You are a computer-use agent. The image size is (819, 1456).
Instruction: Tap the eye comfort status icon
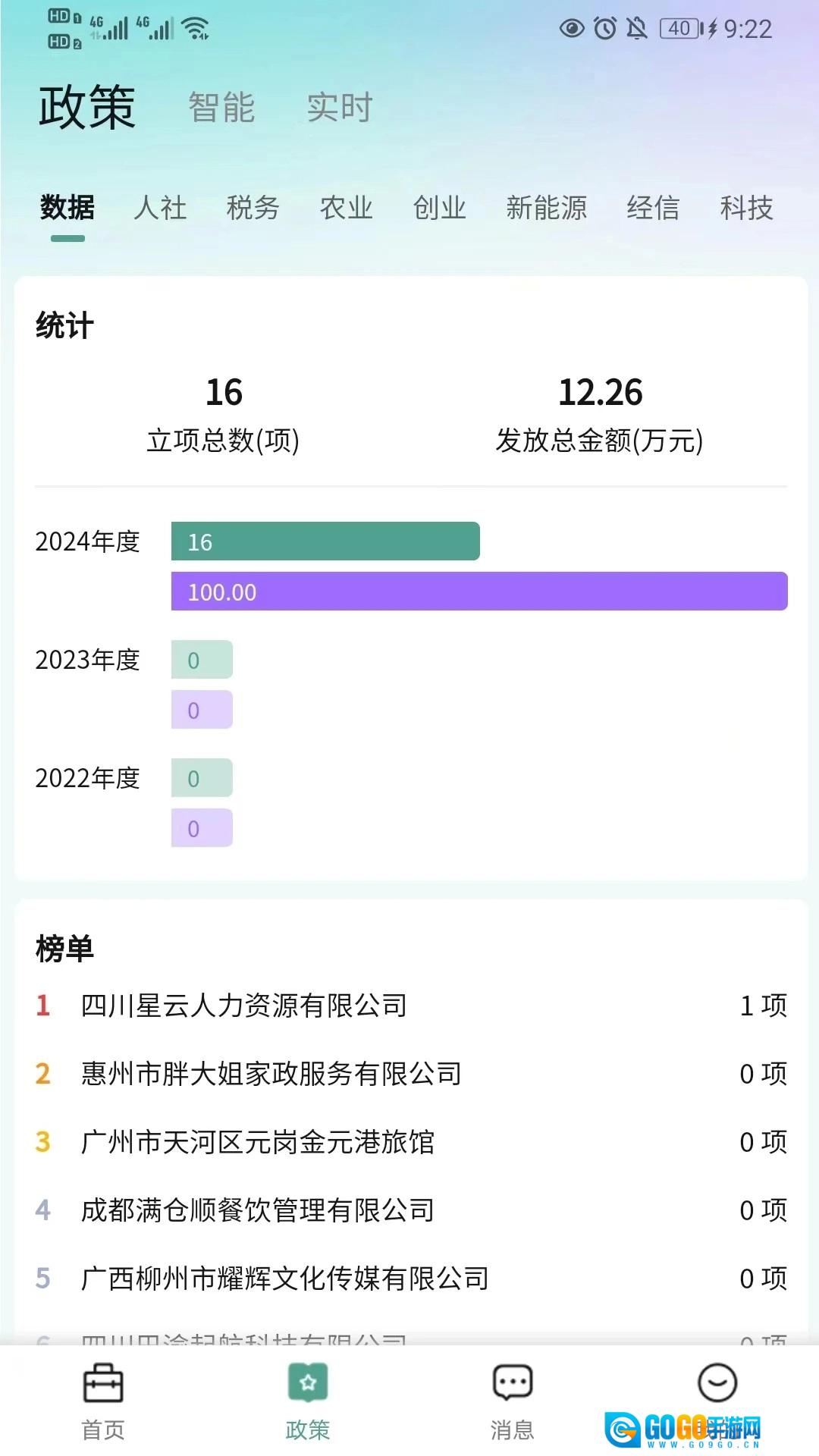coord(572,29)
